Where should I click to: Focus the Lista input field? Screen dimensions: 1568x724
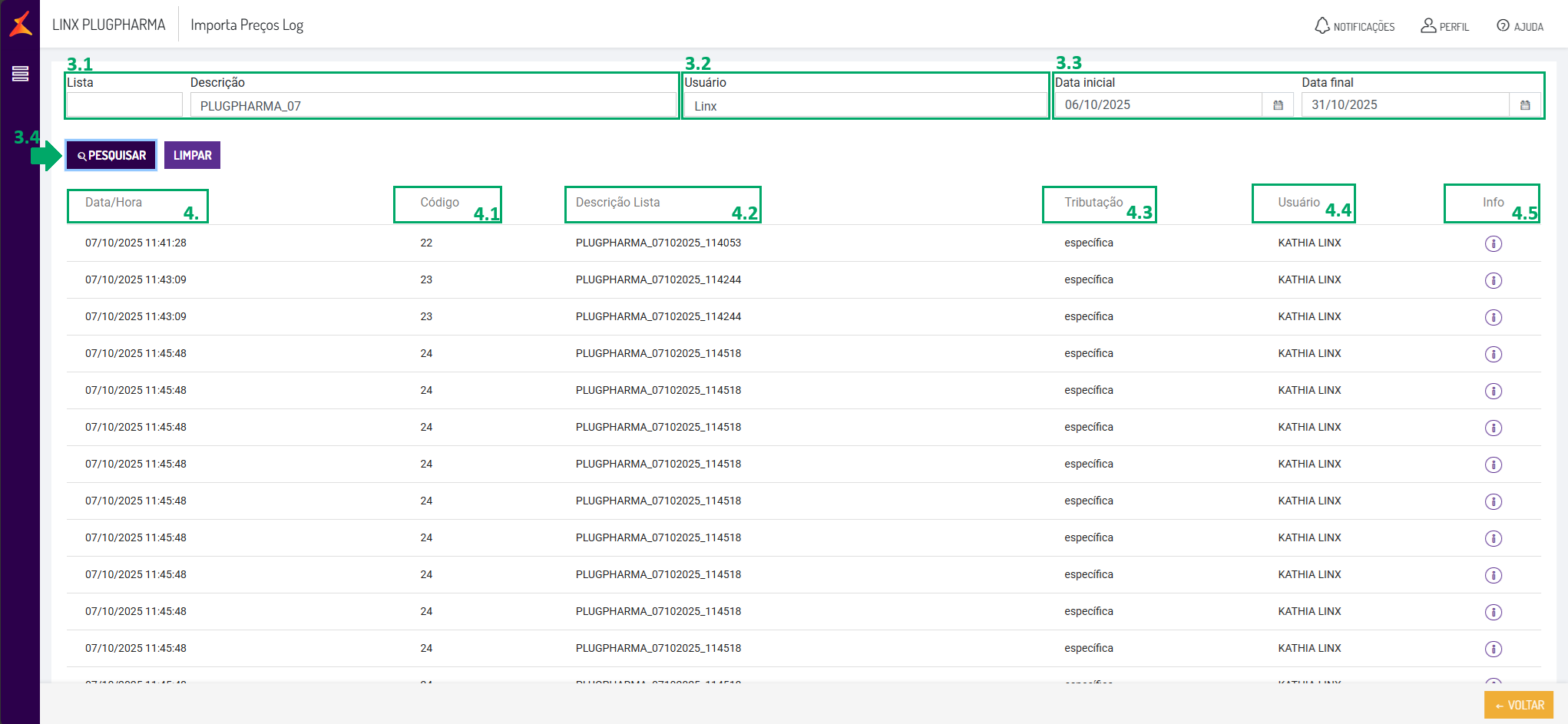pyautogui.click(x=124, y=105)
